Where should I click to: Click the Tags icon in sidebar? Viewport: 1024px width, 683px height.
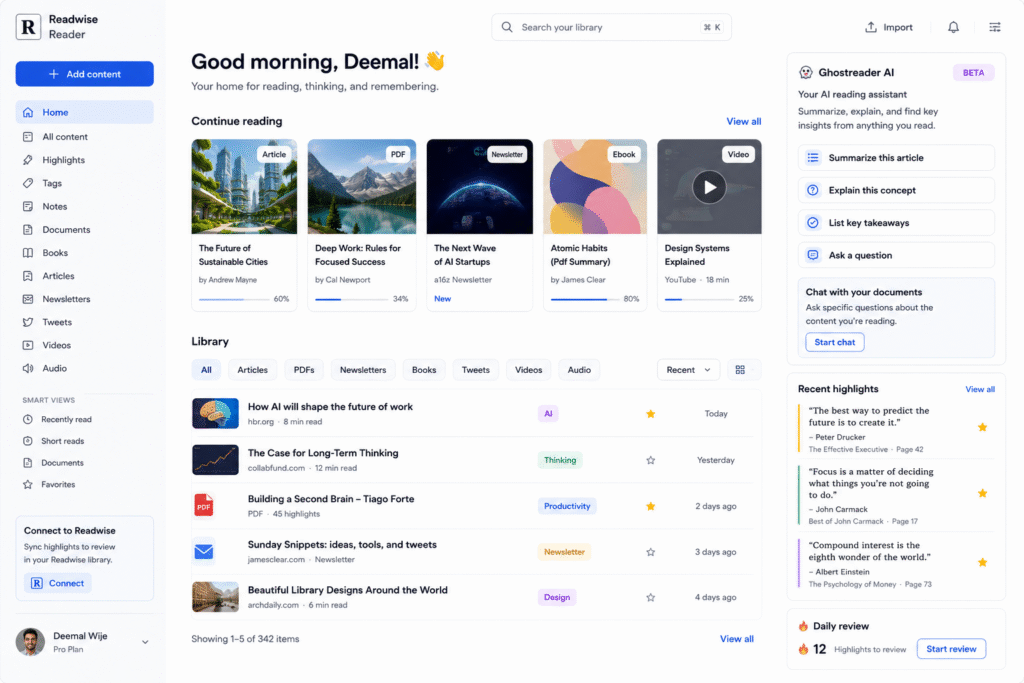[x=27, y=183]
